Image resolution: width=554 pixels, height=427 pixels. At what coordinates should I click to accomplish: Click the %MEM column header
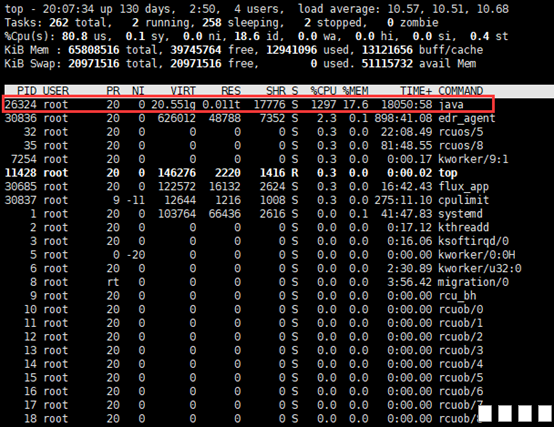tap(355, 91)
